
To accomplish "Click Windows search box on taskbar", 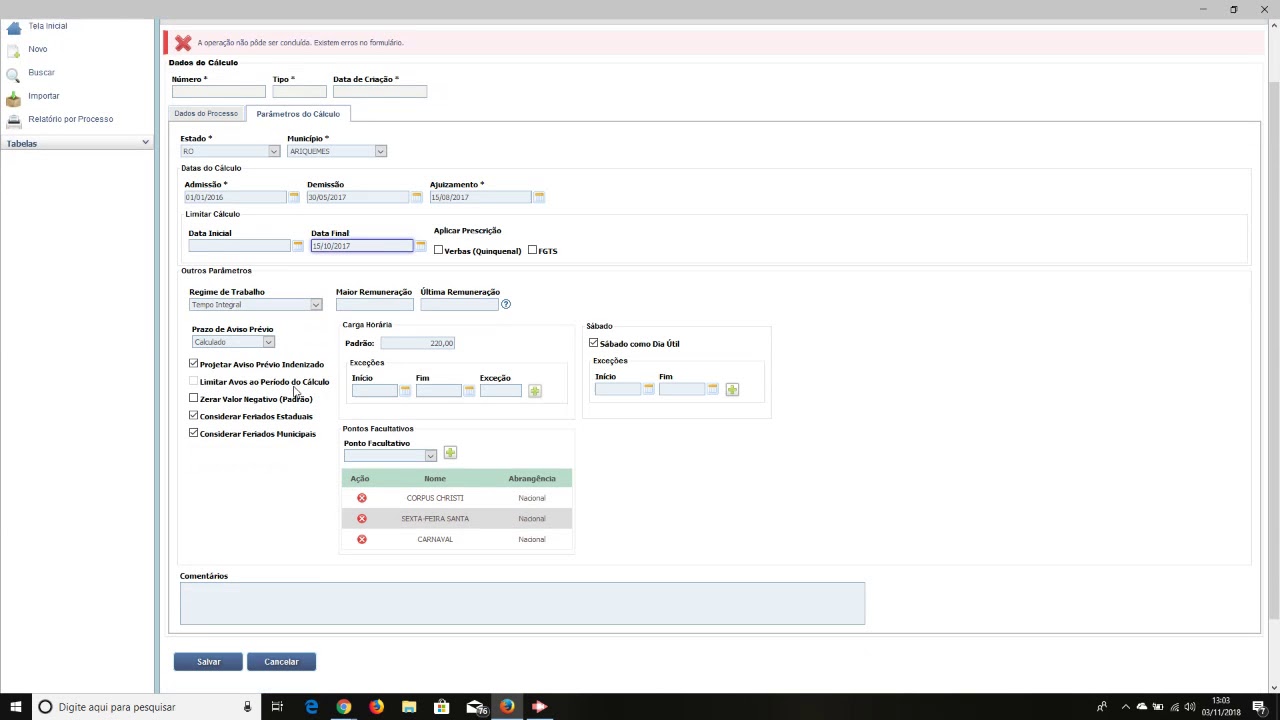I will tap(145, 707).
